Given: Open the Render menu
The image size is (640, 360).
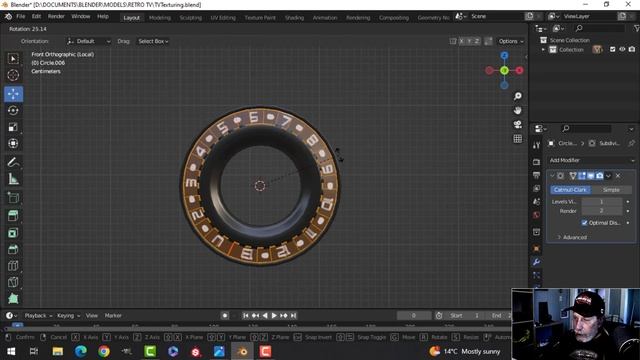Looking at the screenshot, I should coord(56,16).
